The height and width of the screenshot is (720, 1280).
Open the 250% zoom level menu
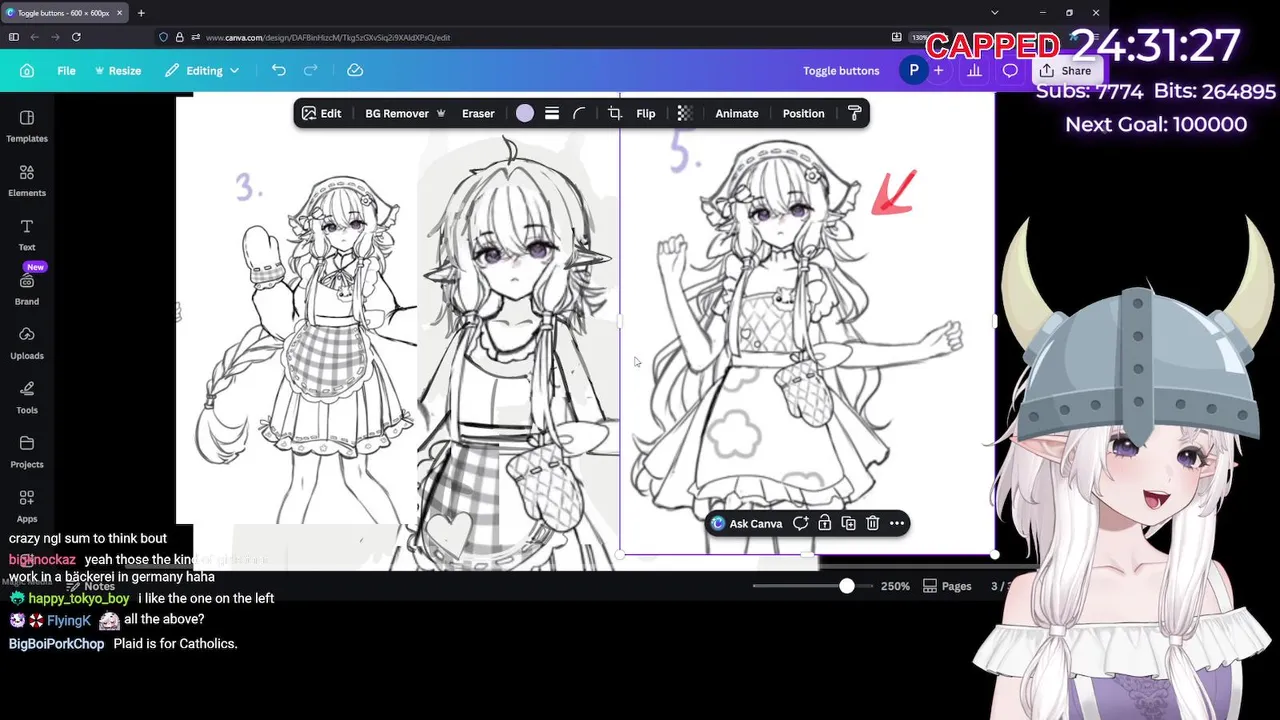point(895,586)
